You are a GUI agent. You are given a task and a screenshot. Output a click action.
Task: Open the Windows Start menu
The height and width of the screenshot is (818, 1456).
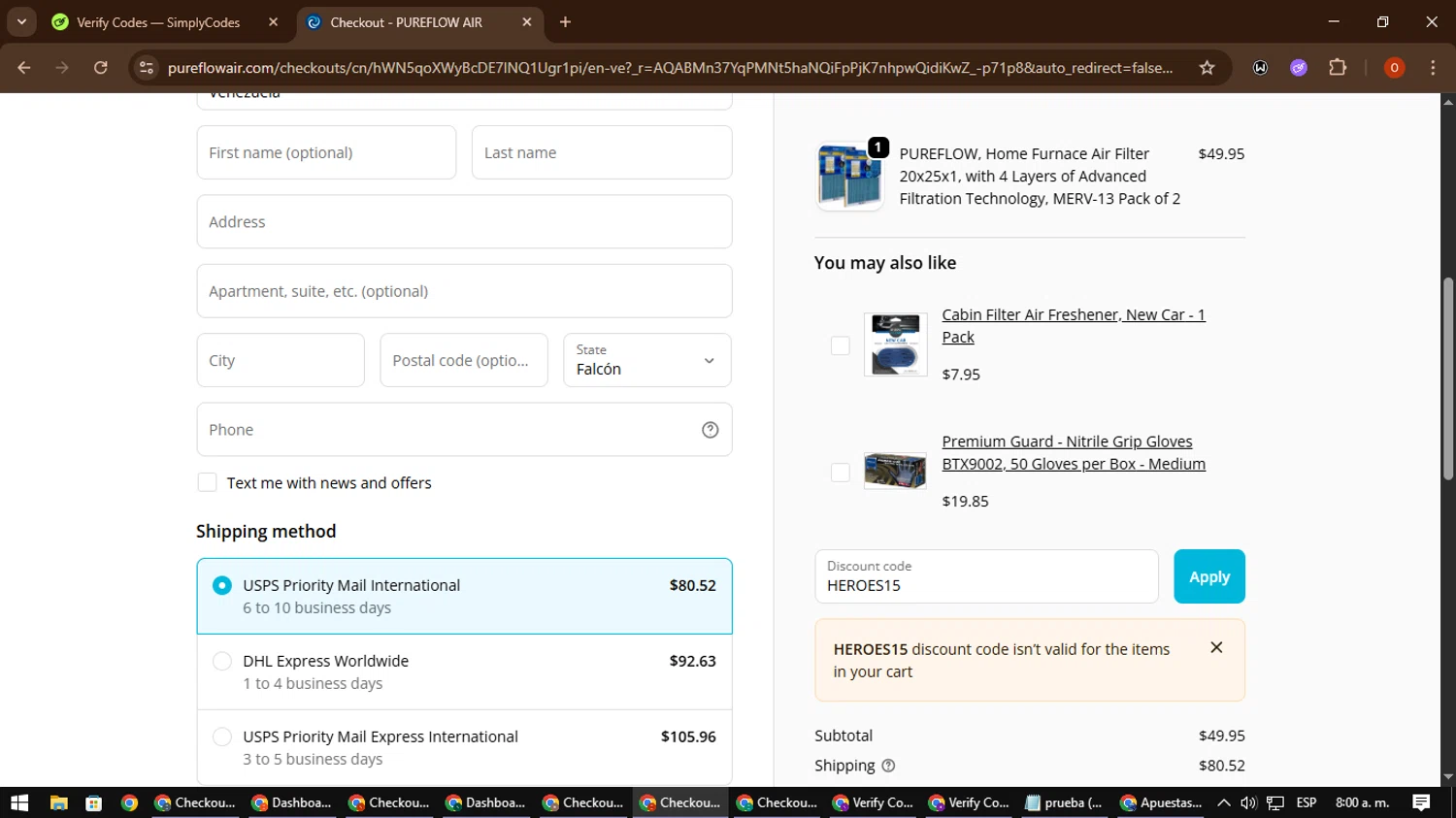(19, 802)
